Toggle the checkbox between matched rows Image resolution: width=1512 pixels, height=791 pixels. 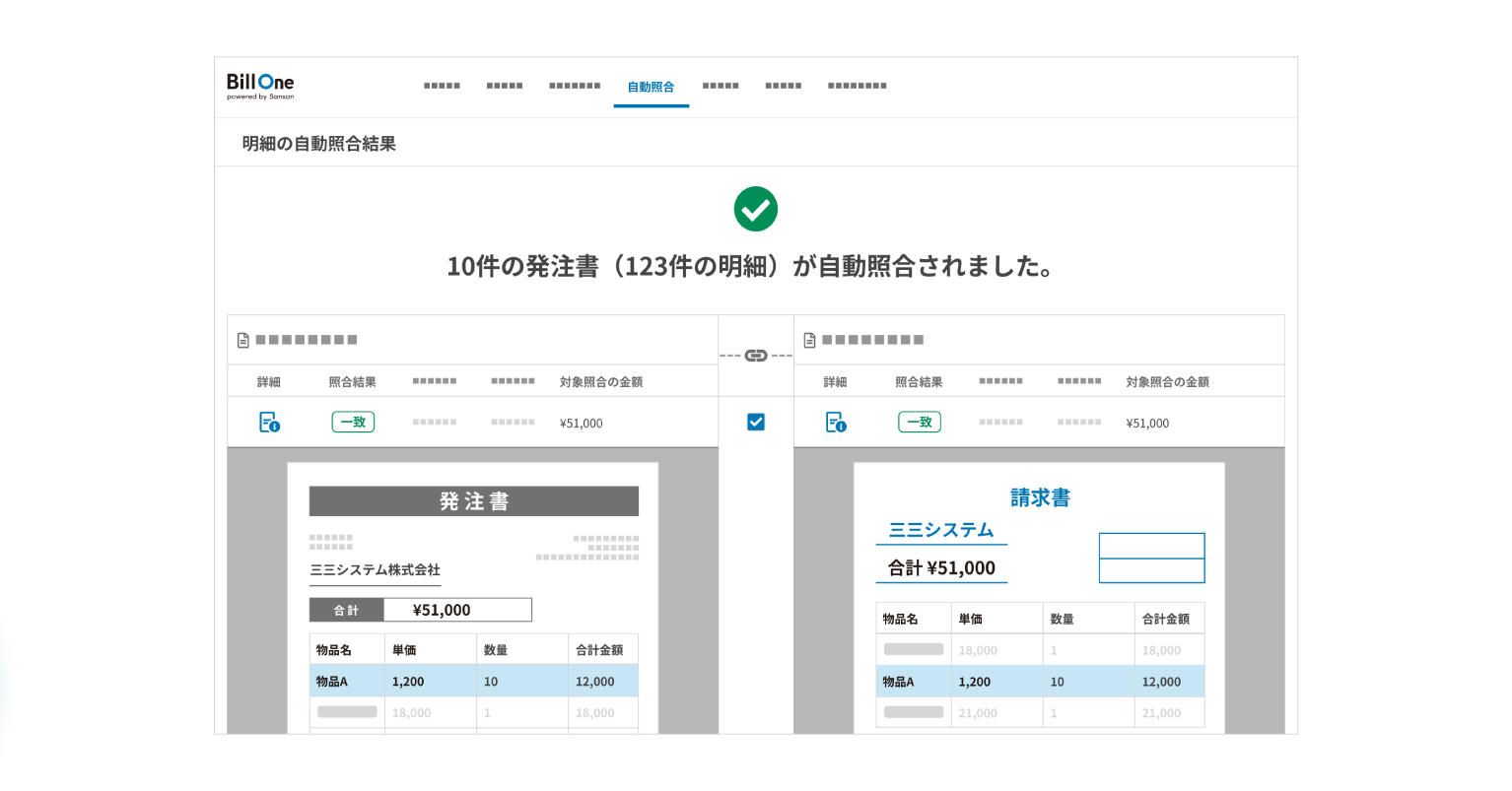click(756, 422)
